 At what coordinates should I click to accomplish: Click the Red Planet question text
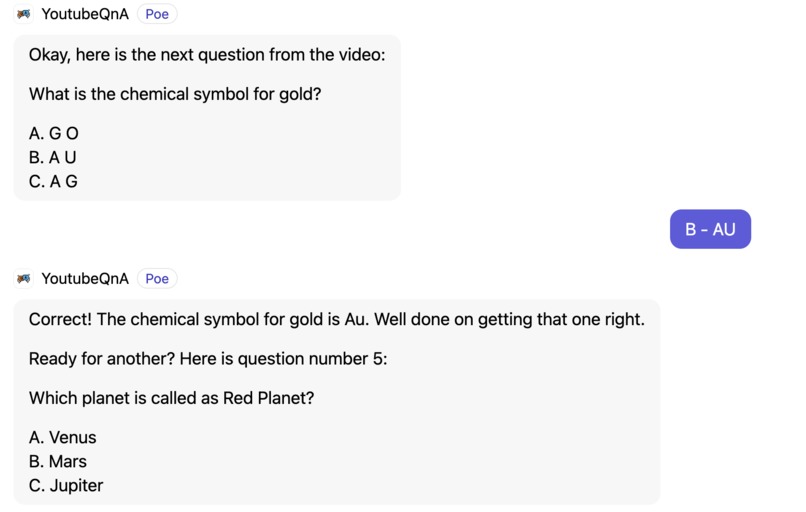point(172,397)
